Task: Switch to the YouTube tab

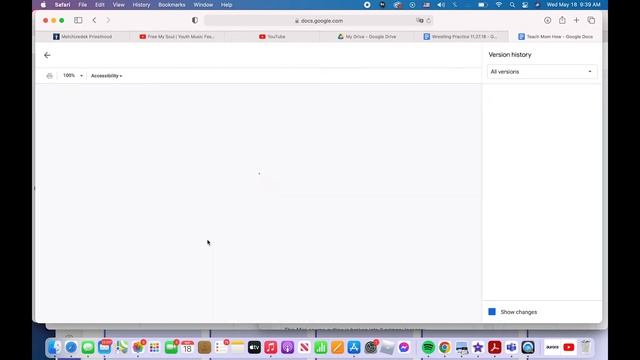Action: pyautogui.click(x=272, y=37)
